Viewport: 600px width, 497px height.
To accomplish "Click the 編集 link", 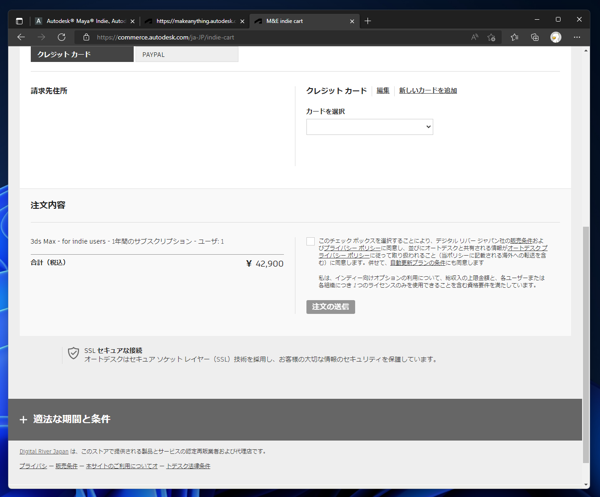I will (383, 91).
